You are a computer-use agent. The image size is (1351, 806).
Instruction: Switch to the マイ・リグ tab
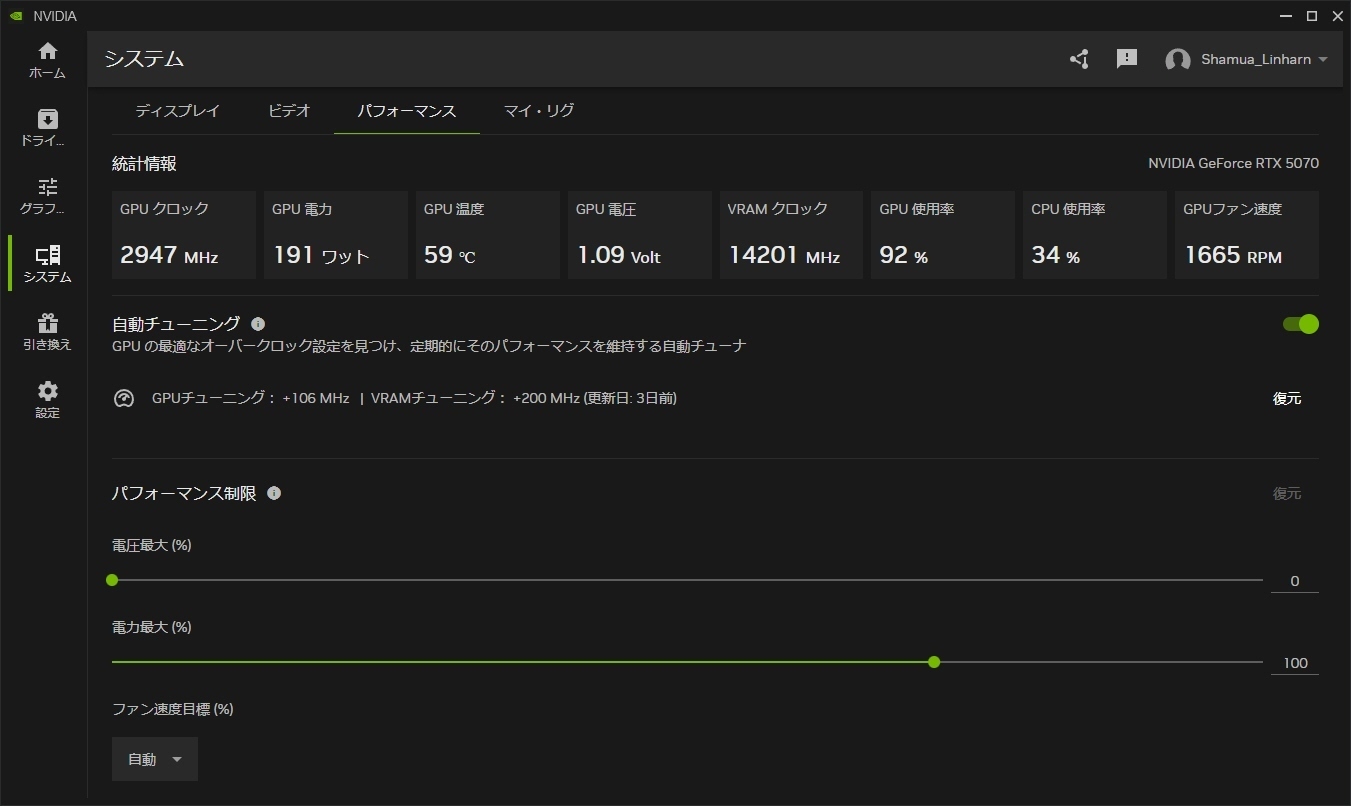539,111
